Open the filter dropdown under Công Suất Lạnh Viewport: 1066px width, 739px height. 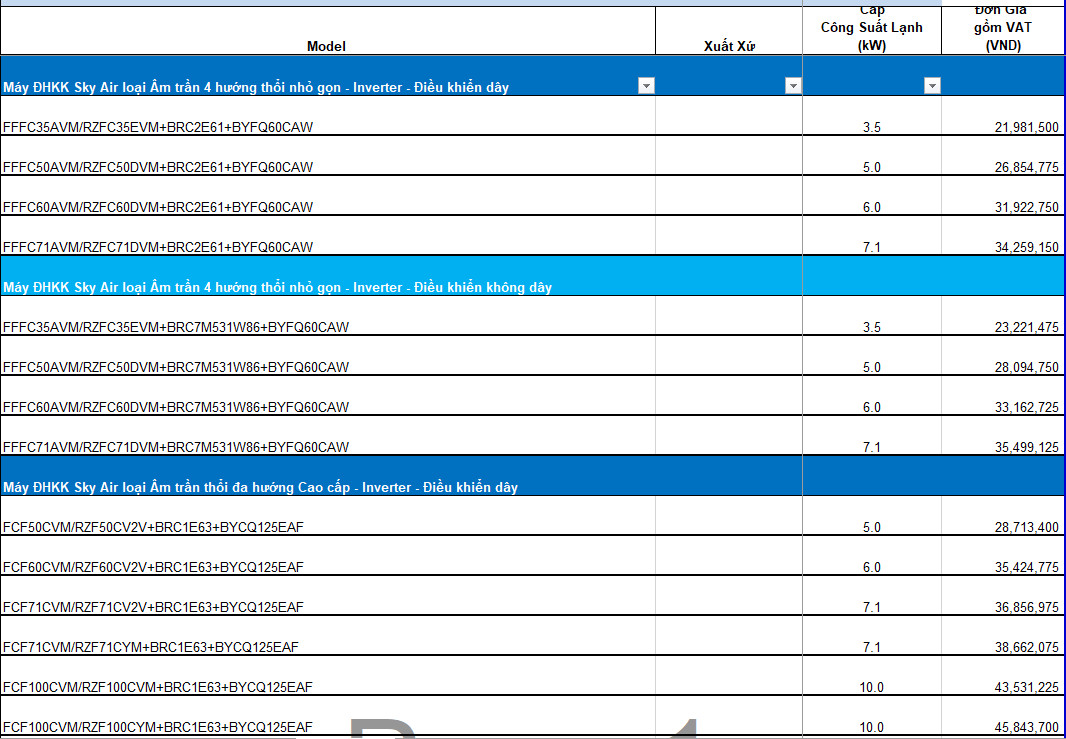pos(932,86)
